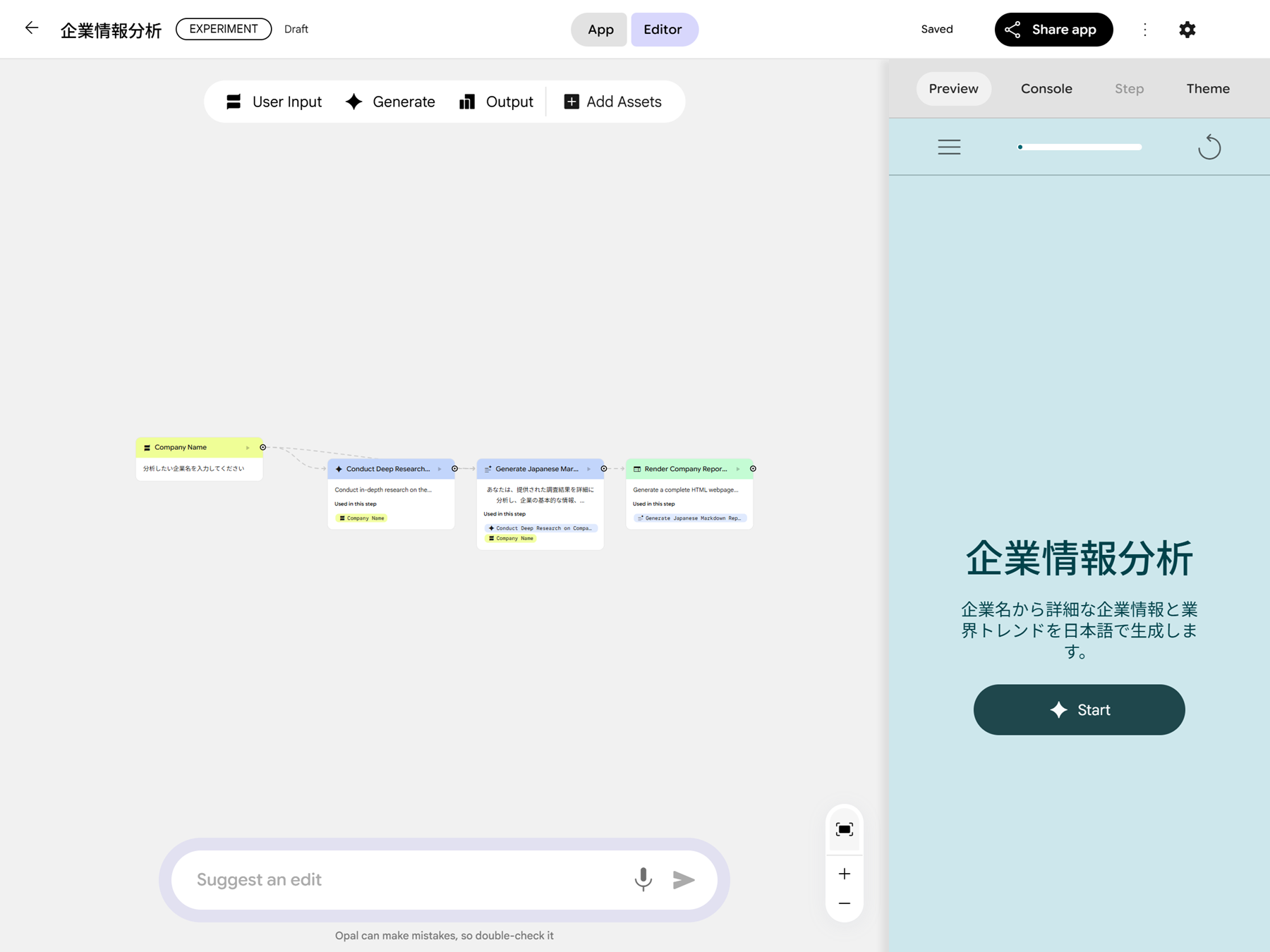Viewport: 1270px width, 952px height.
Task: Click the fit-to-screen zoom icon
Action: 844,829
